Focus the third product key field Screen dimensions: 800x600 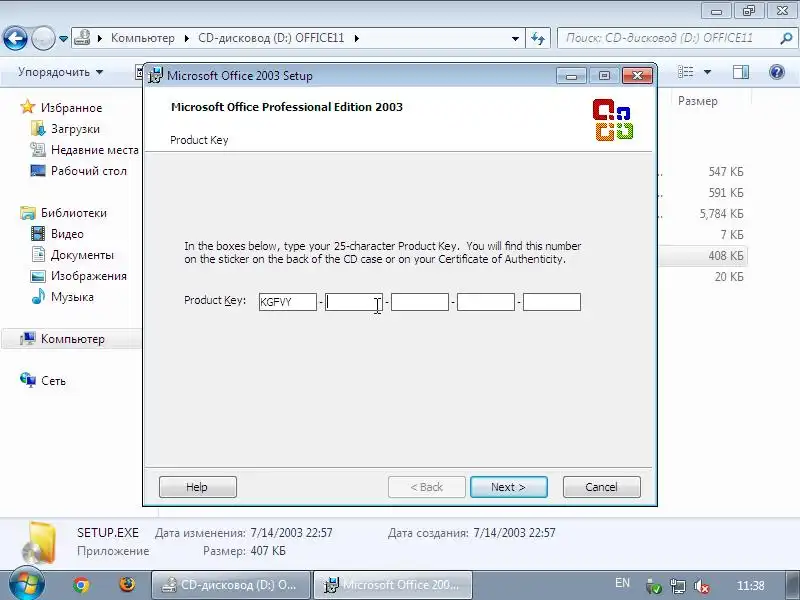[420, 302]
